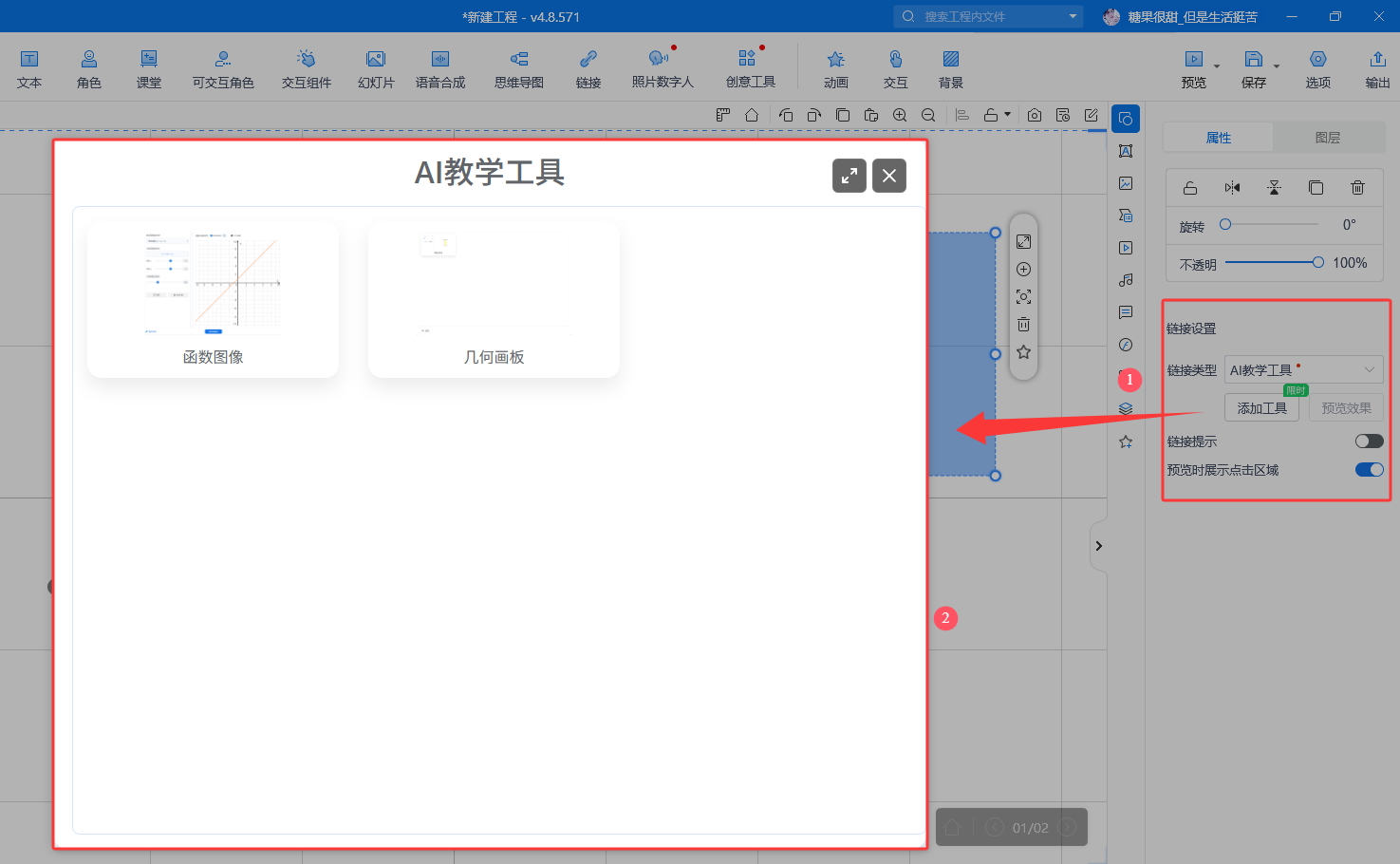
Task: Open the 照片数字人 tool
Action: click(x=662, y=68)
